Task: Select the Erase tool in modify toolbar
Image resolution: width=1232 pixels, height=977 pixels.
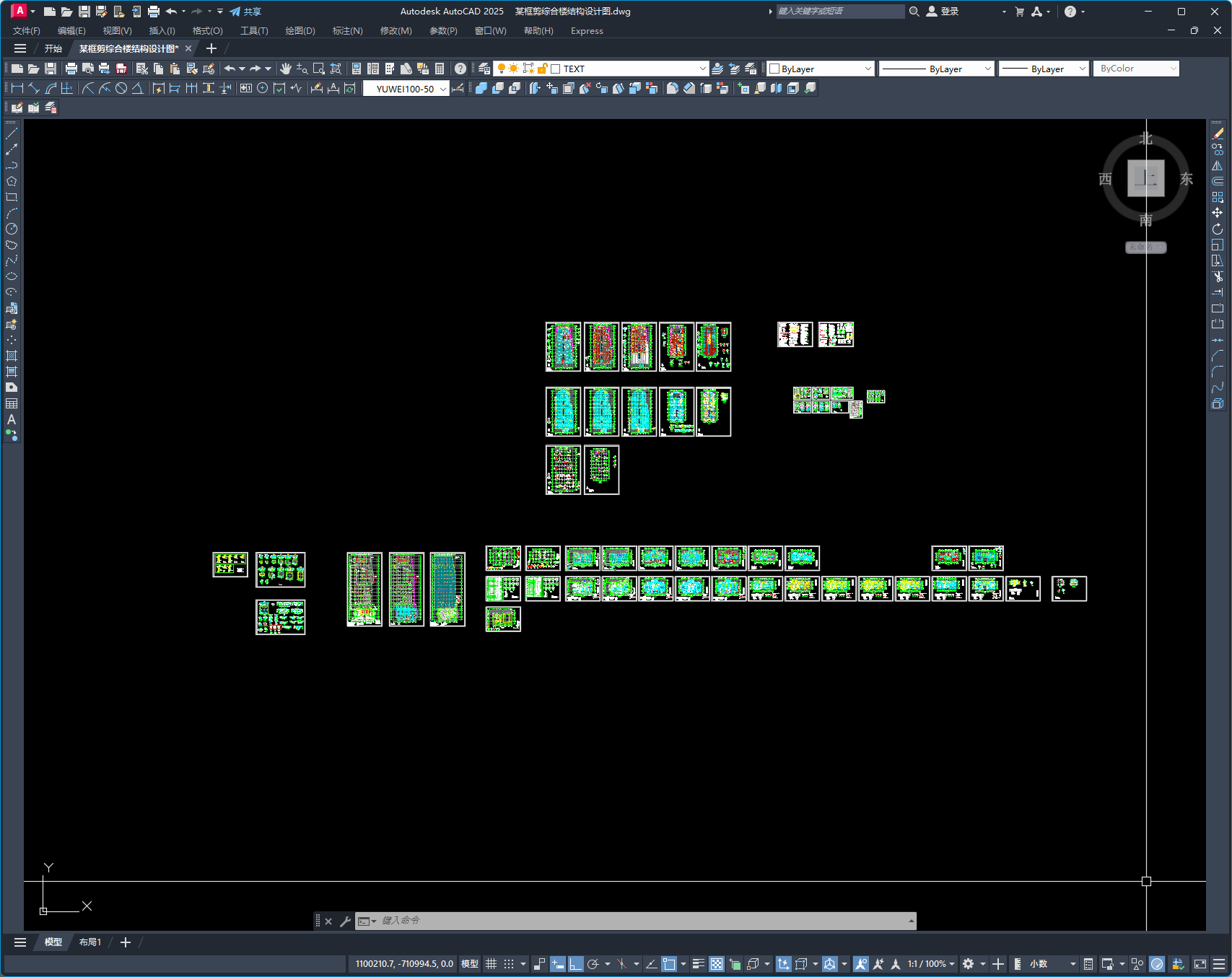Action: [1218, 133]
